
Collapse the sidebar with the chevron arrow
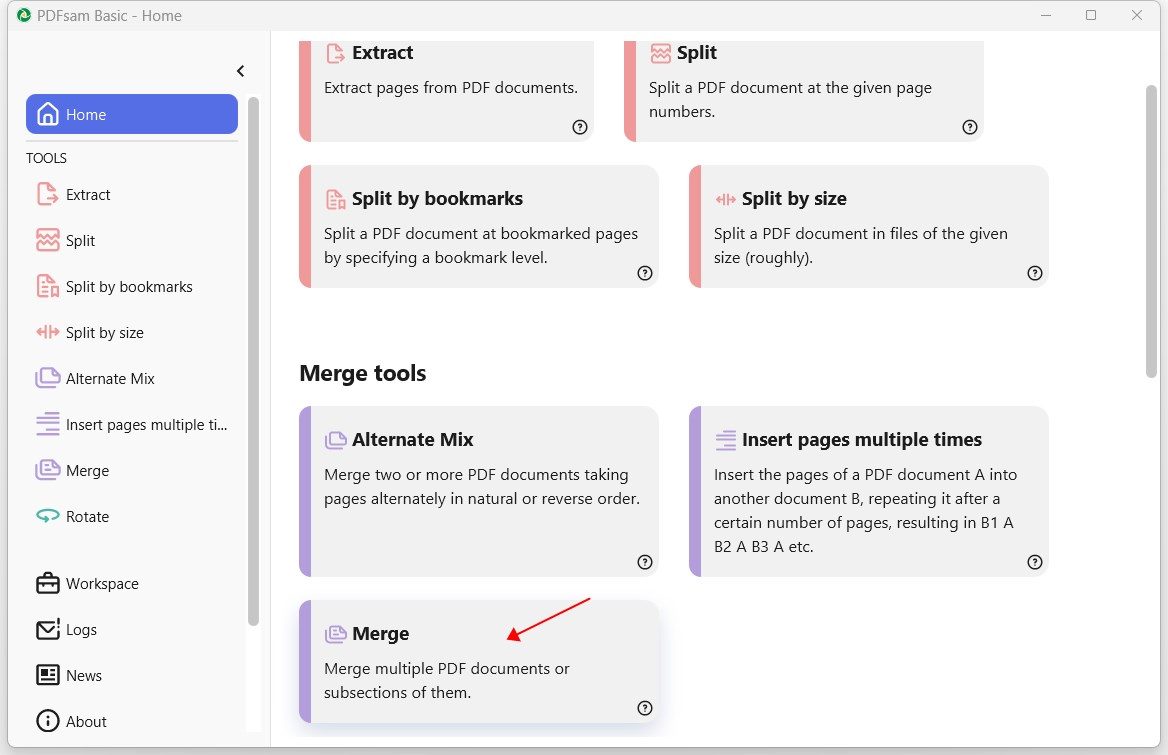(240, 71)
